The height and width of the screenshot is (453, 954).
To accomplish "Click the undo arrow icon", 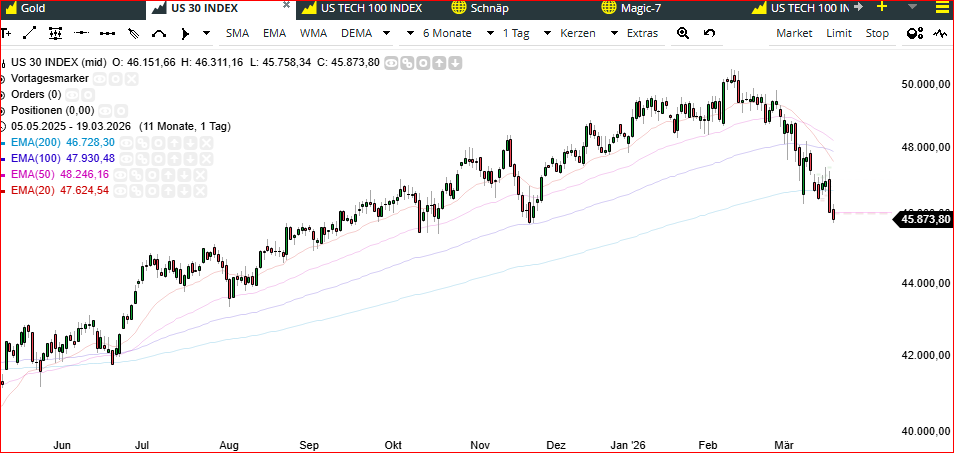I will click(x=710, y=33).
